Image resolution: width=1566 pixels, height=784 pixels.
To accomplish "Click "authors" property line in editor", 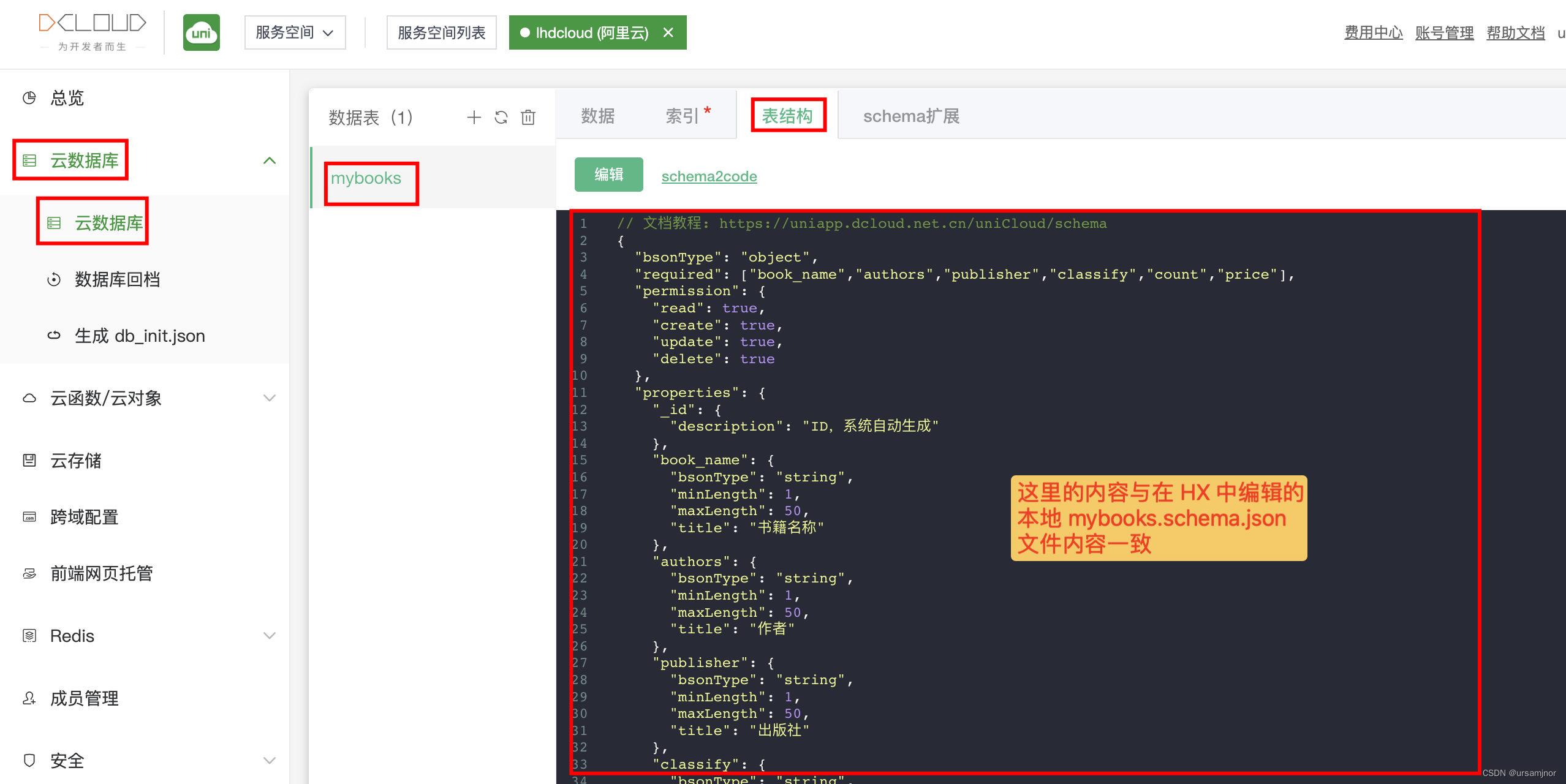I will click(x=705, y=562).
